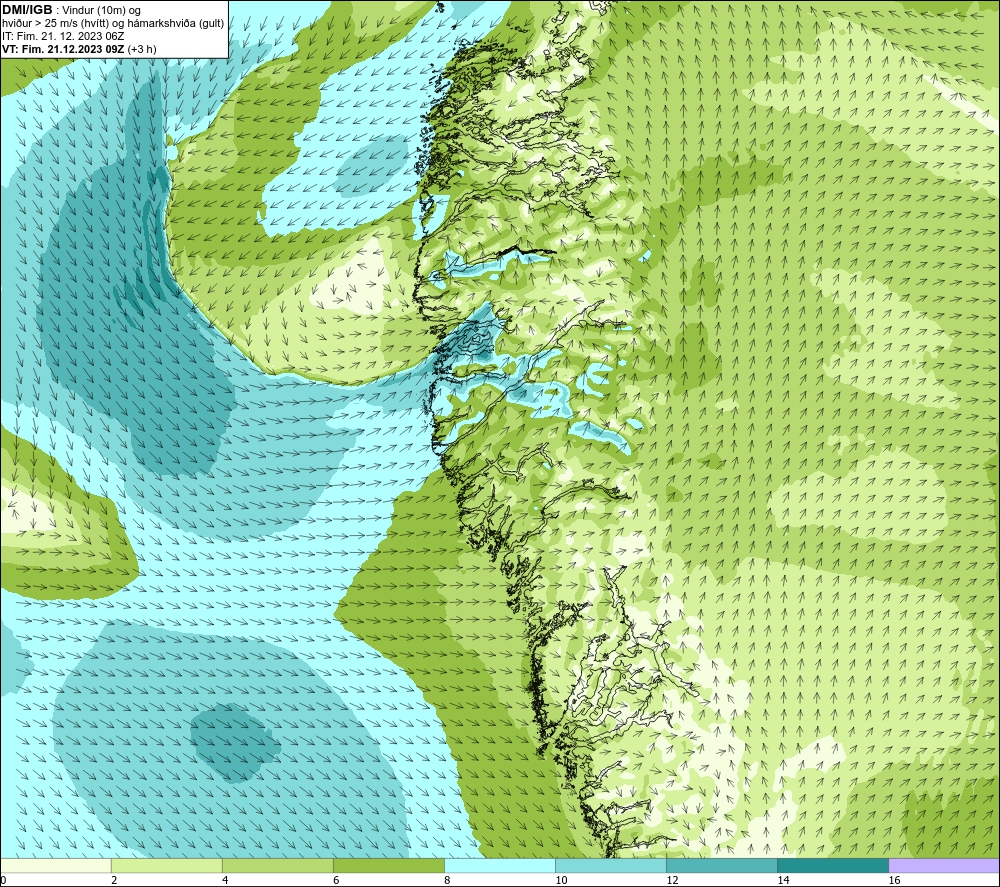Click the lavender above-16 m/s legend swatch

944,866
